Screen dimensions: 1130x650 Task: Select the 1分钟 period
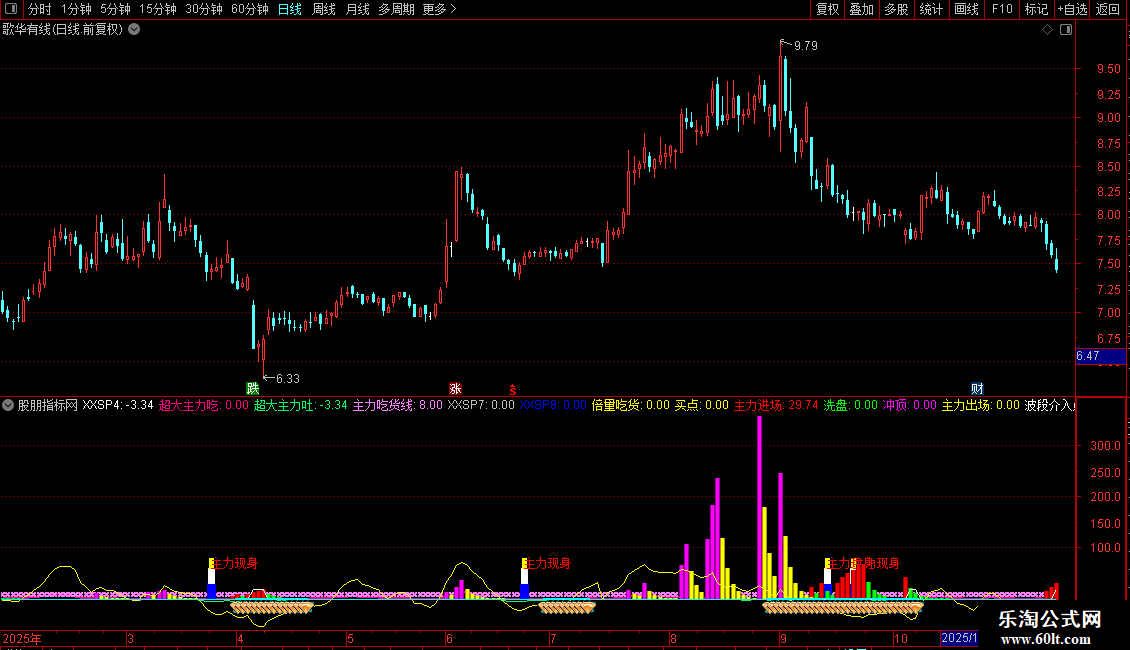coord(76,9)
